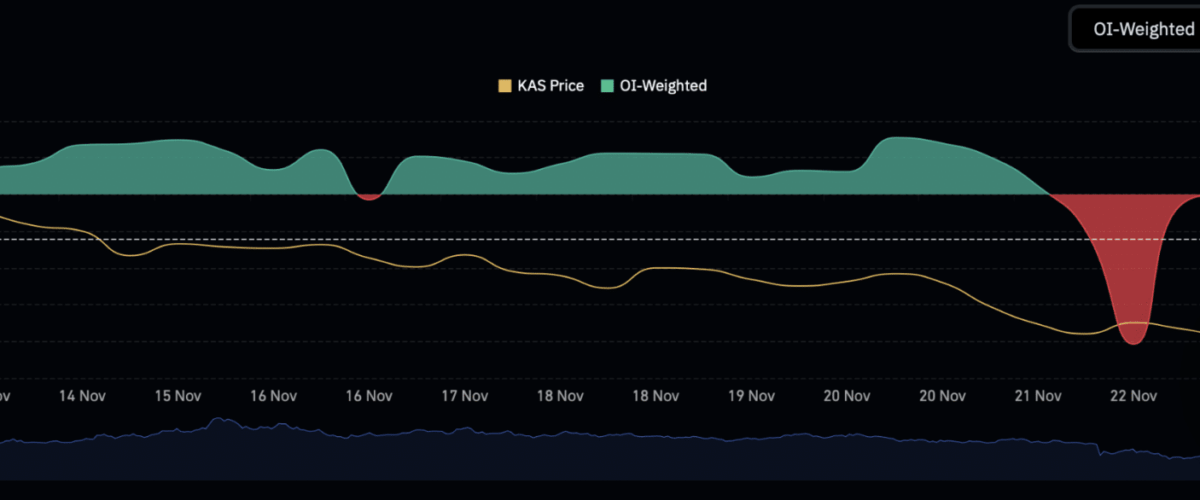Select the 15 Nov date label
This screenshot has width=1200, height=500.
177,396
